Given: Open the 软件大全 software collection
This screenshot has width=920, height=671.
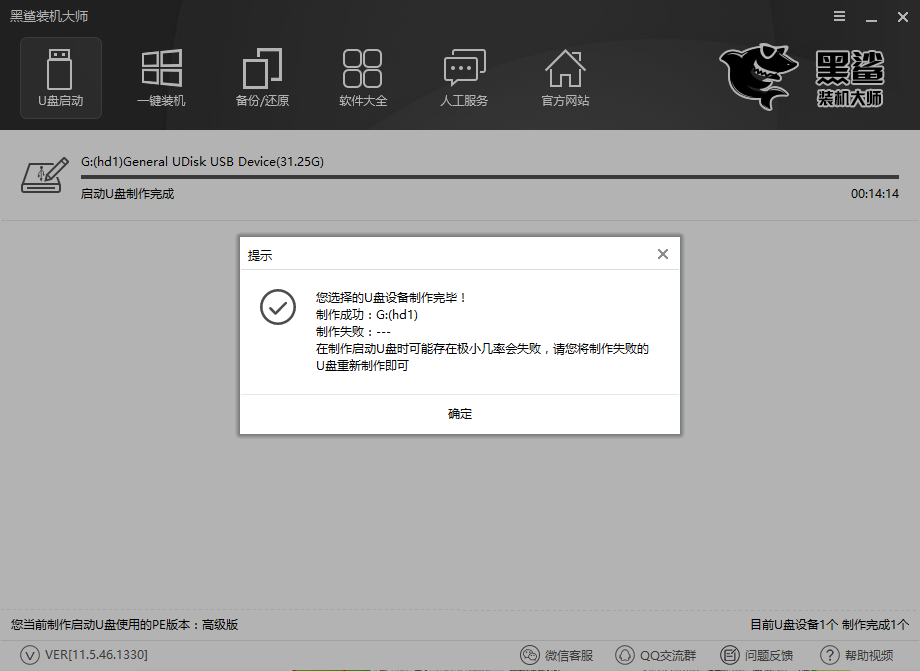Looking at the screenshot, I should [363, 76].
